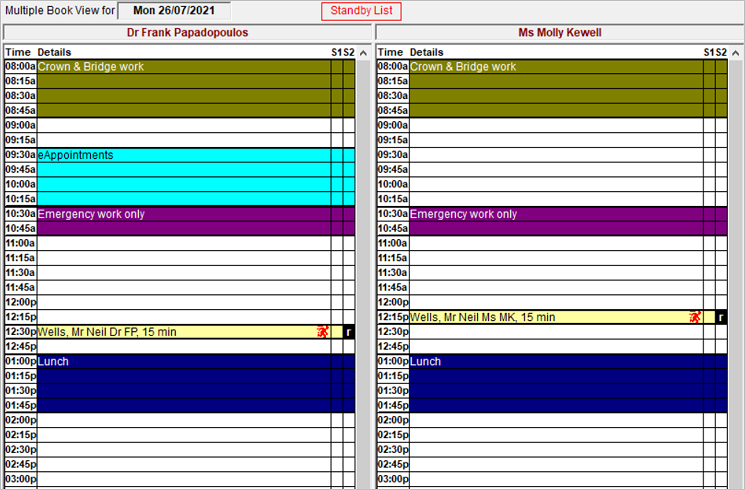Select the 03:00p slot for Dr Papadopoulos

pyautogui.click(x=184, y=479)
